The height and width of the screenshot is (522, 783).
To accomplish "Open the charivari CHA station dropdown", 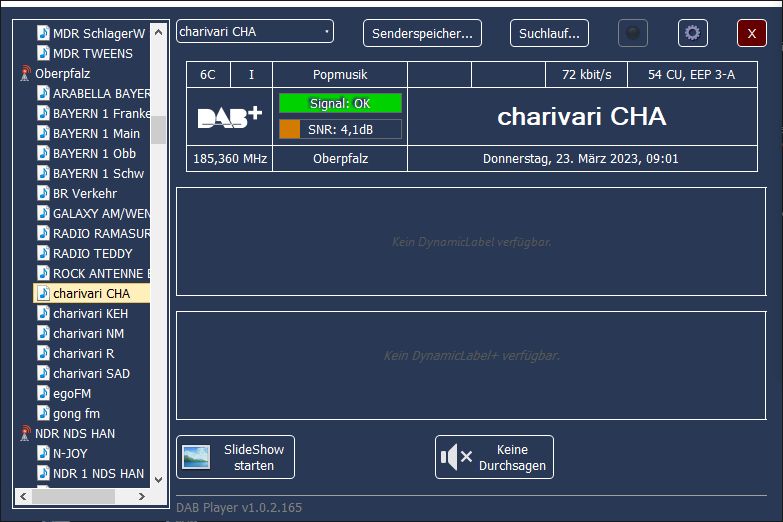I will (255, 32).
